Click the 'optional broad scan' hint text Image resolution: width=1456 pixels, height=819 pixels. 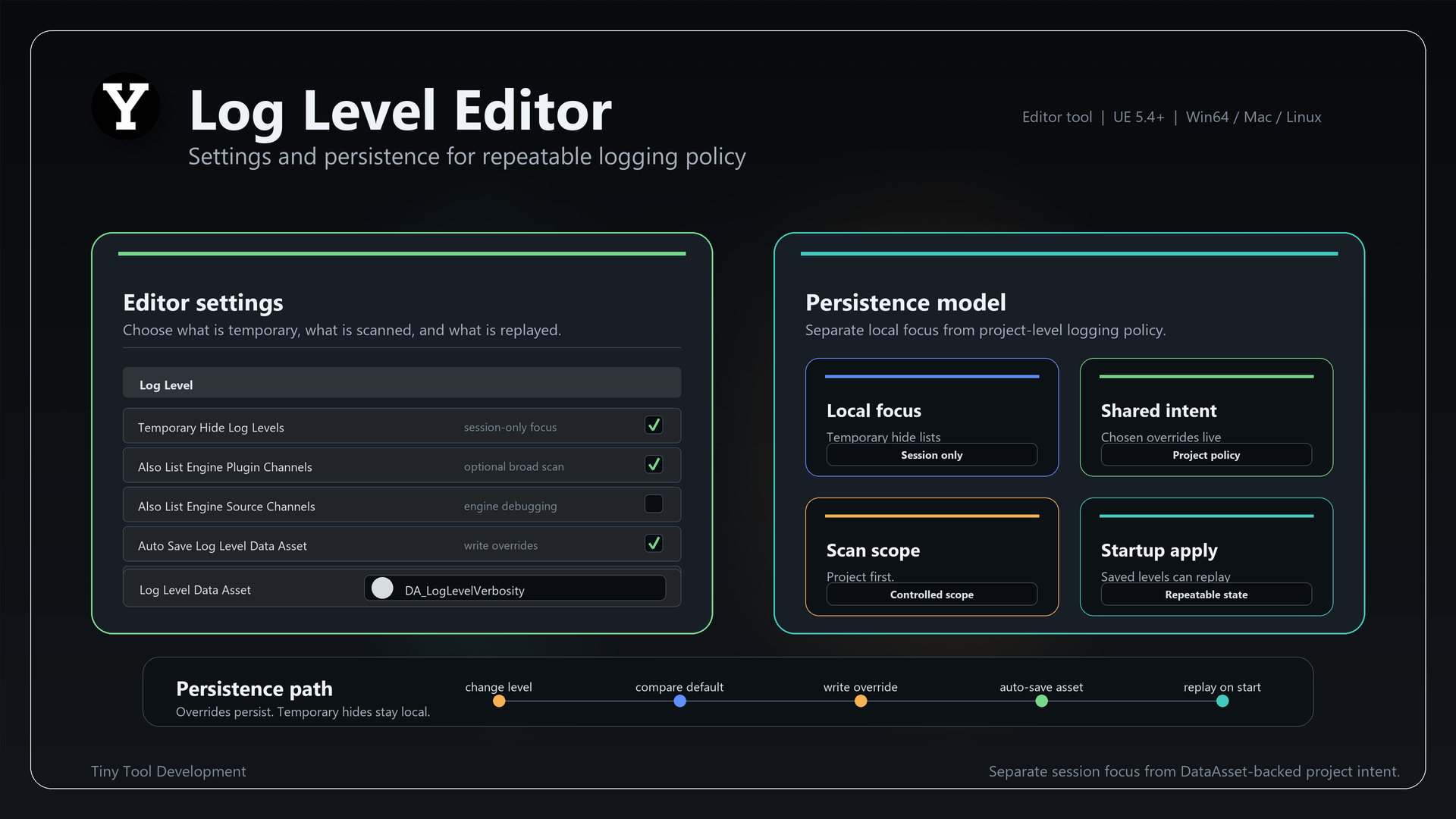click(x=514, y=466)
